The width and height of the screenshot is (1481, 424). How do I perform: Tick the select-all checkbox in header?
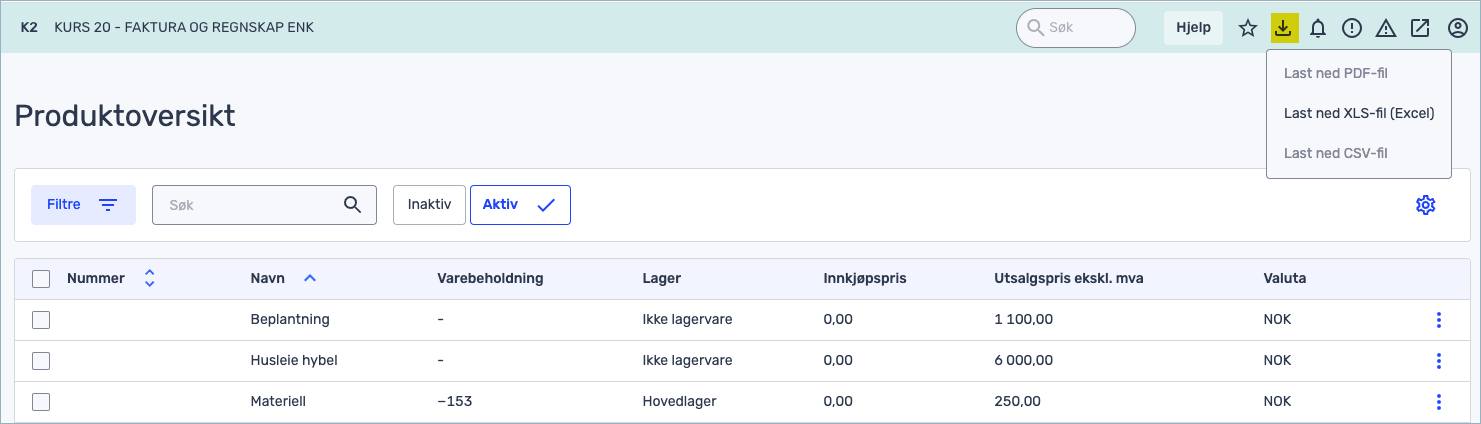(x=41, y=279)
